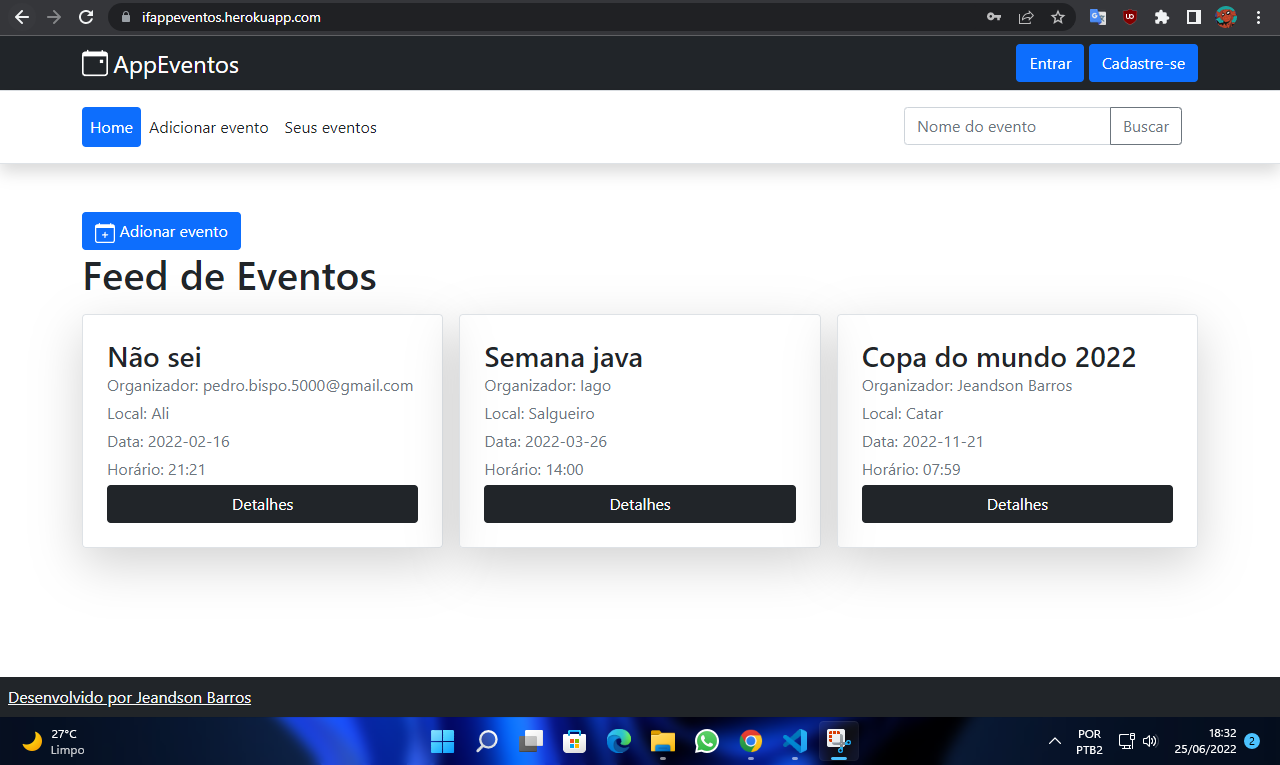This screenshot has height=765, width=1280.
Task: Open the Desenvolvido por Jeandson Barros link
Action: [129, 697]
